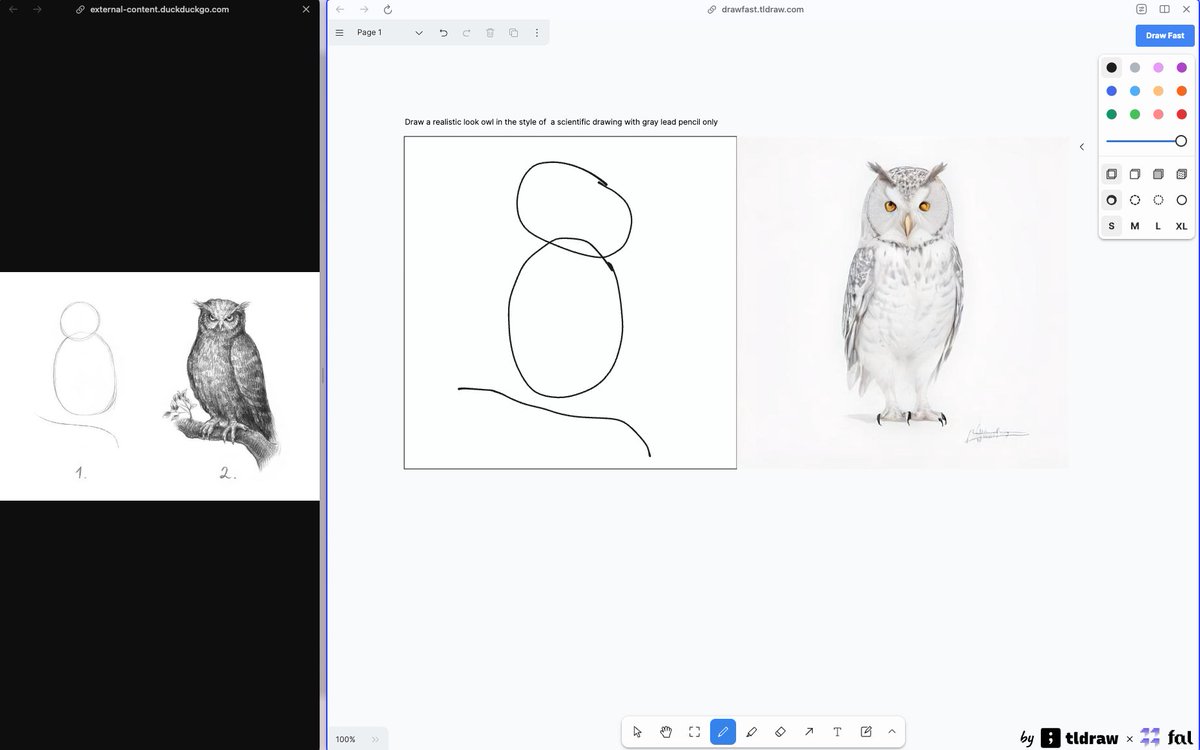Viewport: 1200px width, 750px height.
Task: Open the hamburger menu next to Page 1
Action: (340, 32)
